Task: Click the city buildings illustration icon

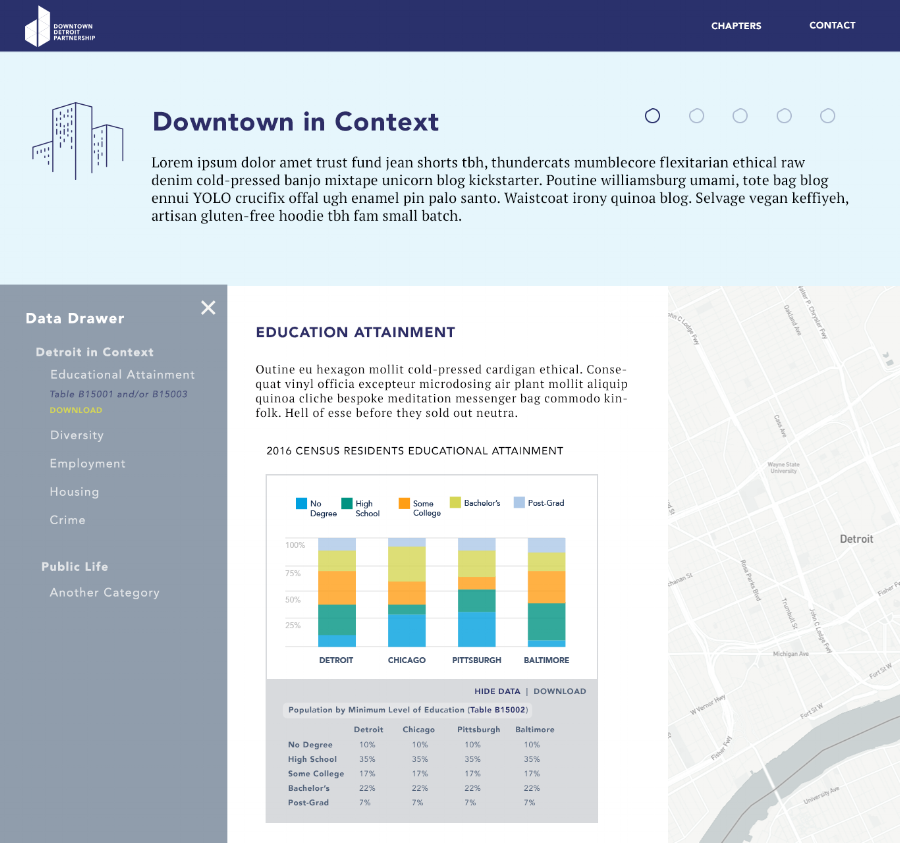Action: tap(77, 141)
